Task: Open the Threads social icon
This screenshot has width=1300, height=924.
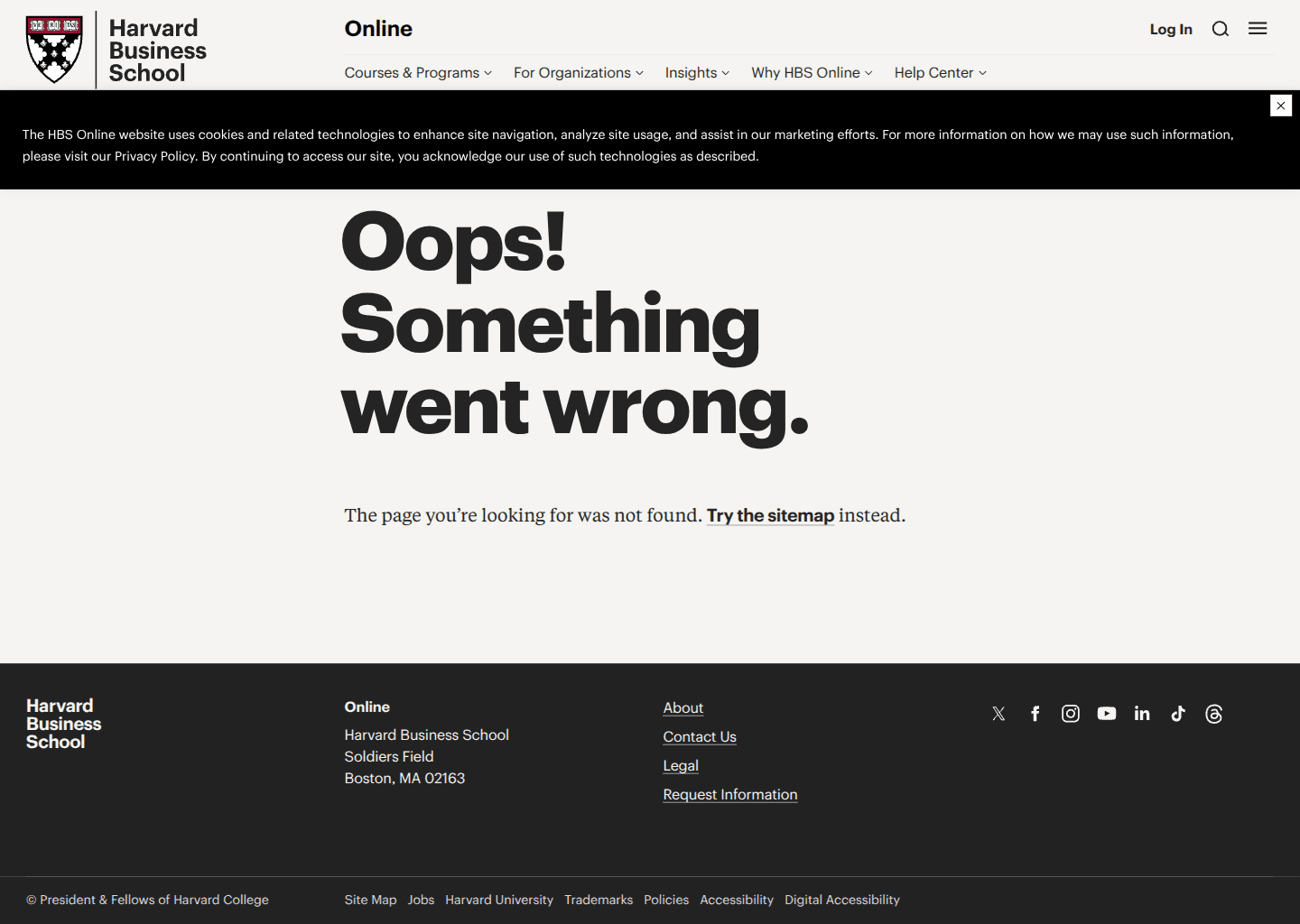Action: 1214,714
